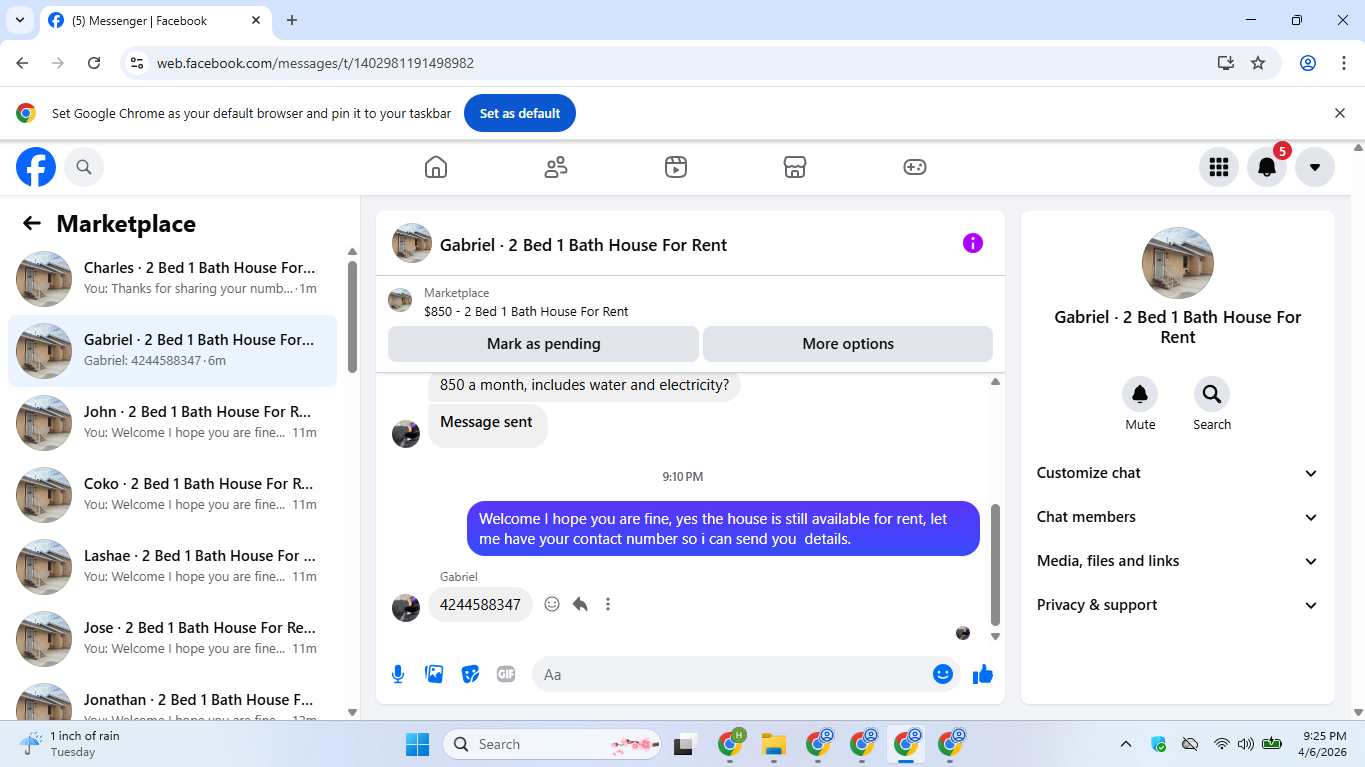This screenshot has height=767, width=1365.
Task: Send a thumbs-up like
Action: coord(983,674)
